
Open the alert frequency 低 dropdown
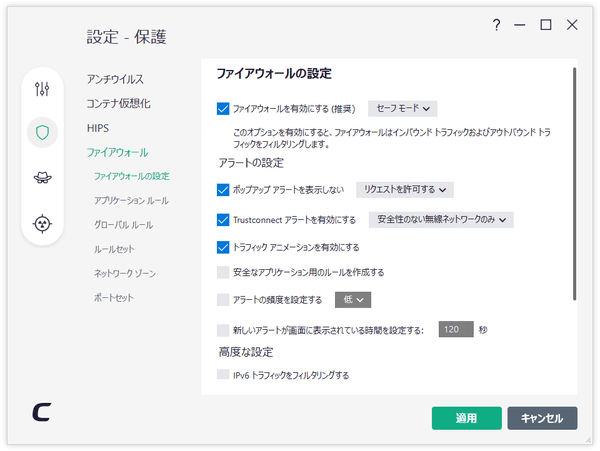pyautogui.click(x=353, y=300)
